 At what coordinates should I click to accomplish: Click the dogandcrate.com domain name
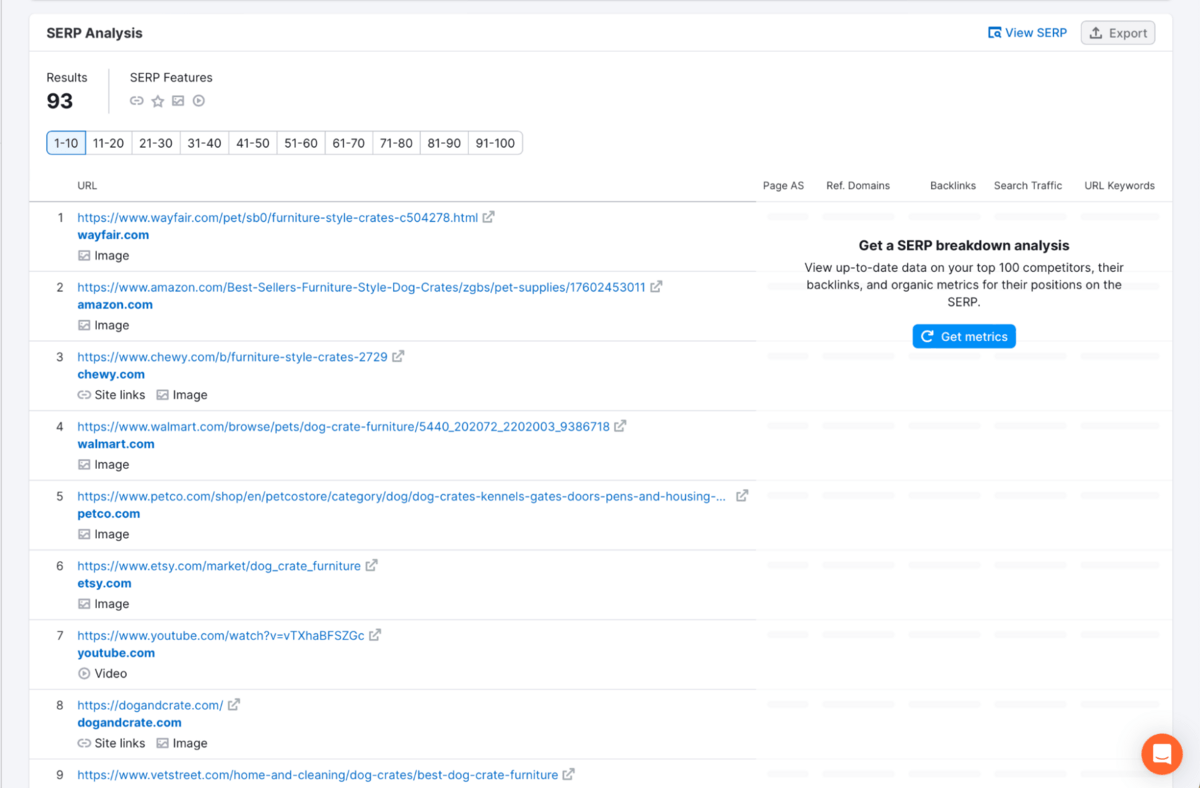[130, 723]
